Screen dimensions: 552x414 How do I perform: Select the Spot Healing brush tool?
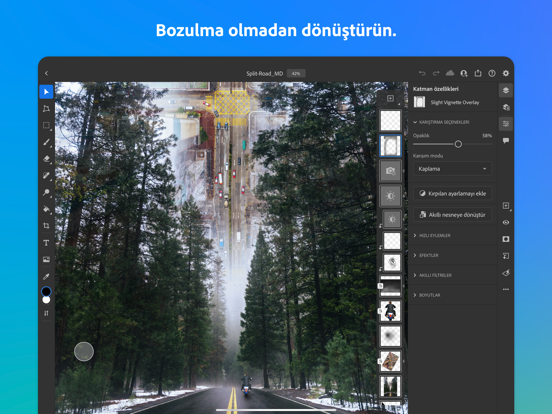(46, 175)
